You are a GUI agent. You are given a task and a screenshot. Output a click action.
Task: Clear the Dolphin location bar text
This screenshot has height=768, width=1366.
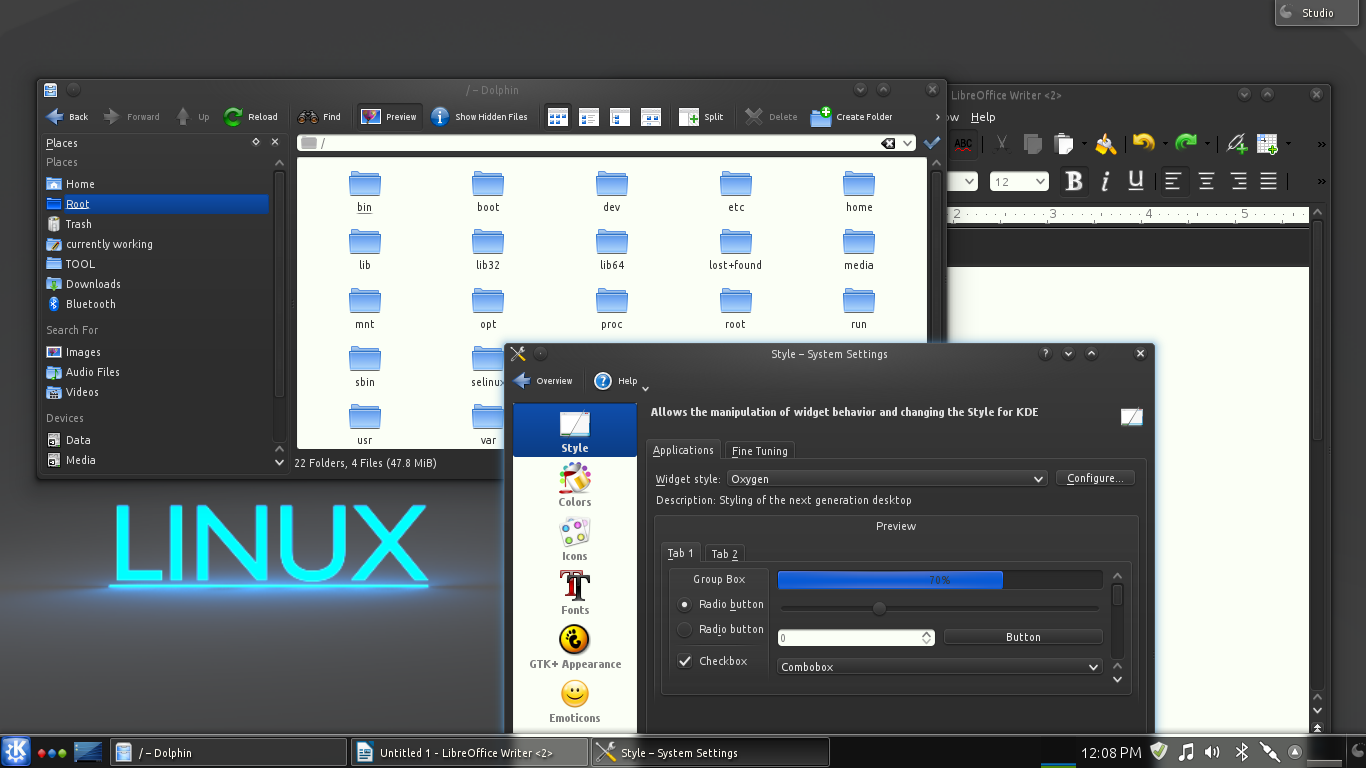coord(887,143)
